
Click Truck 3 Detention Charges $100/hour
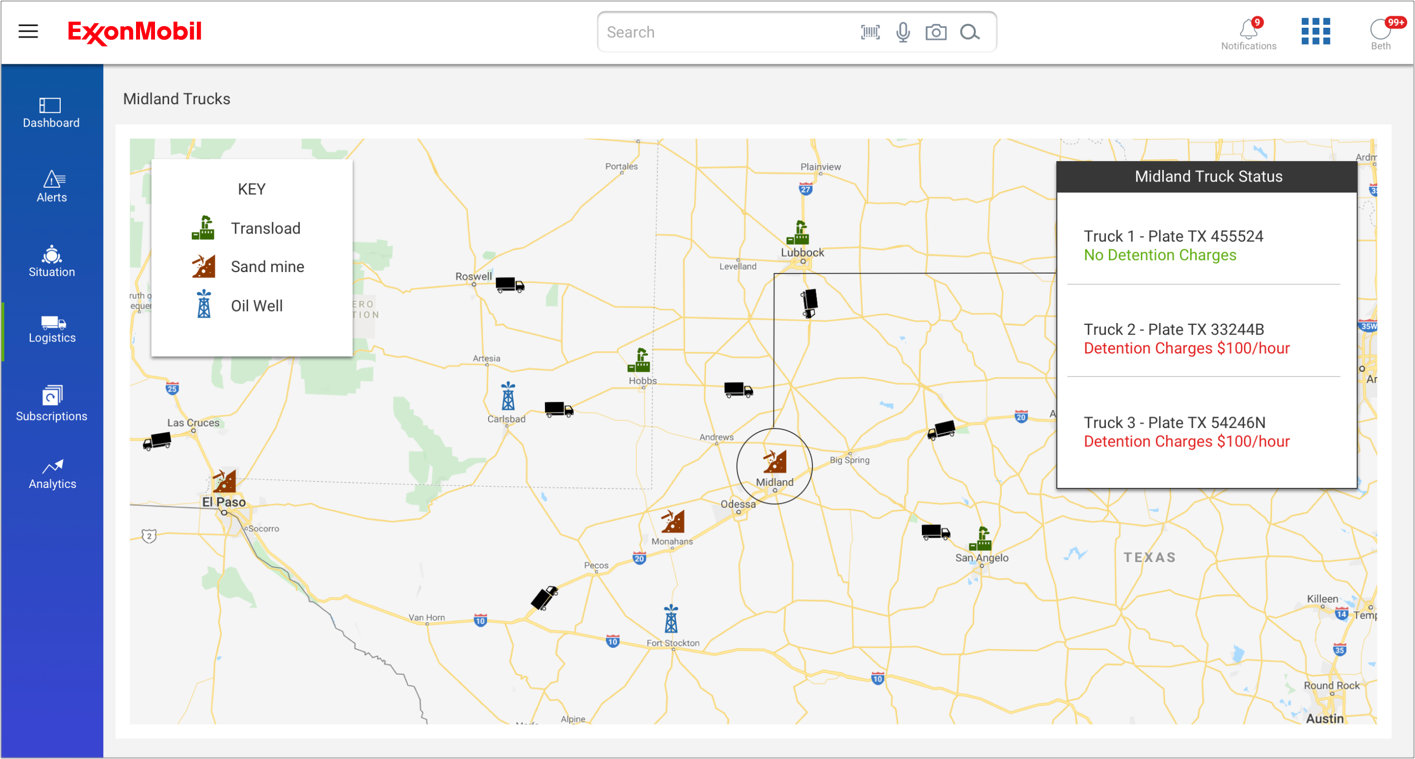(1187, 441)
